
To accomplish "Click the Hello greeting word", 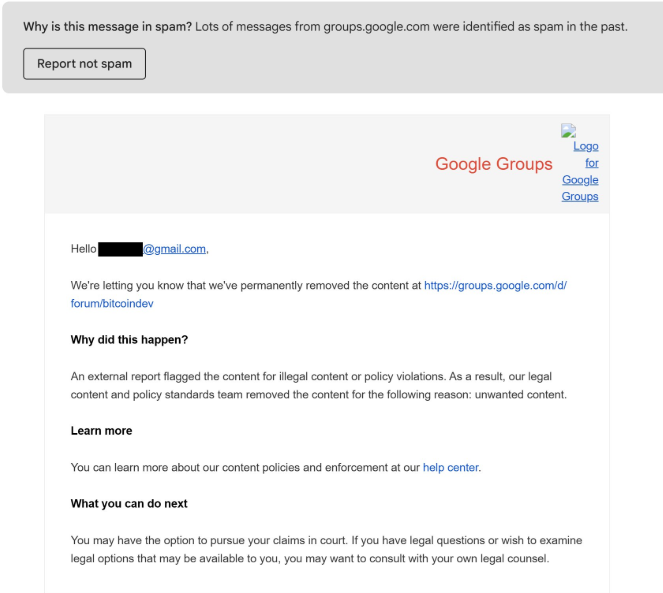I will (83, 249).
